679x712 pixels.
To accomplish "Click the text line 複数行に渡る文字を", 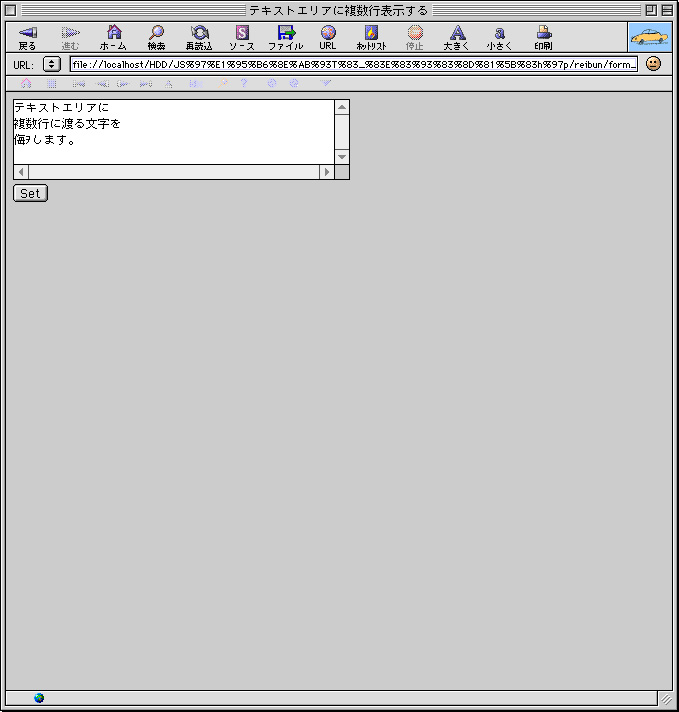I will (67, 124).
